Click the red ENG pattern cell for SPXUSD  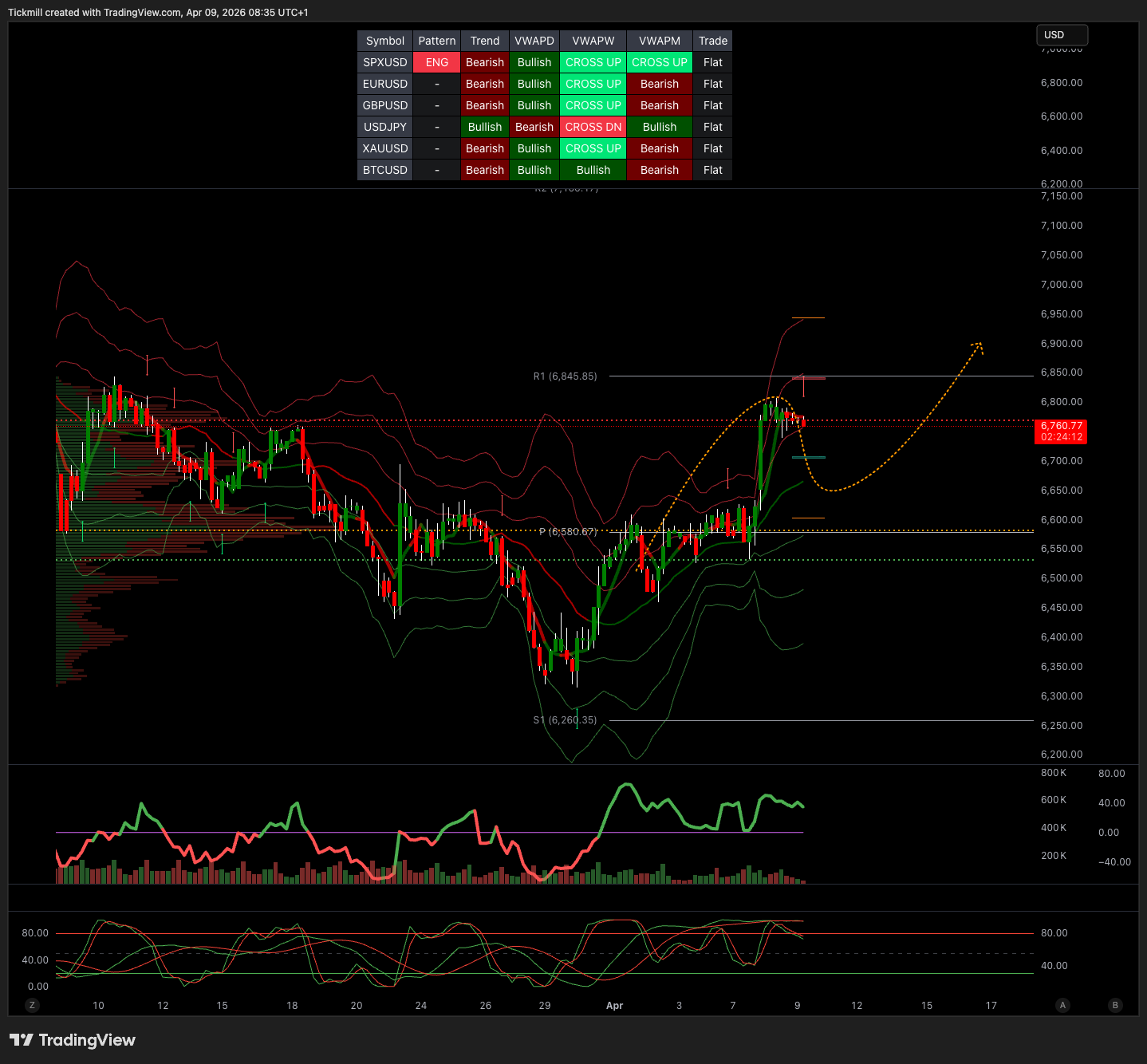[436, 62]
